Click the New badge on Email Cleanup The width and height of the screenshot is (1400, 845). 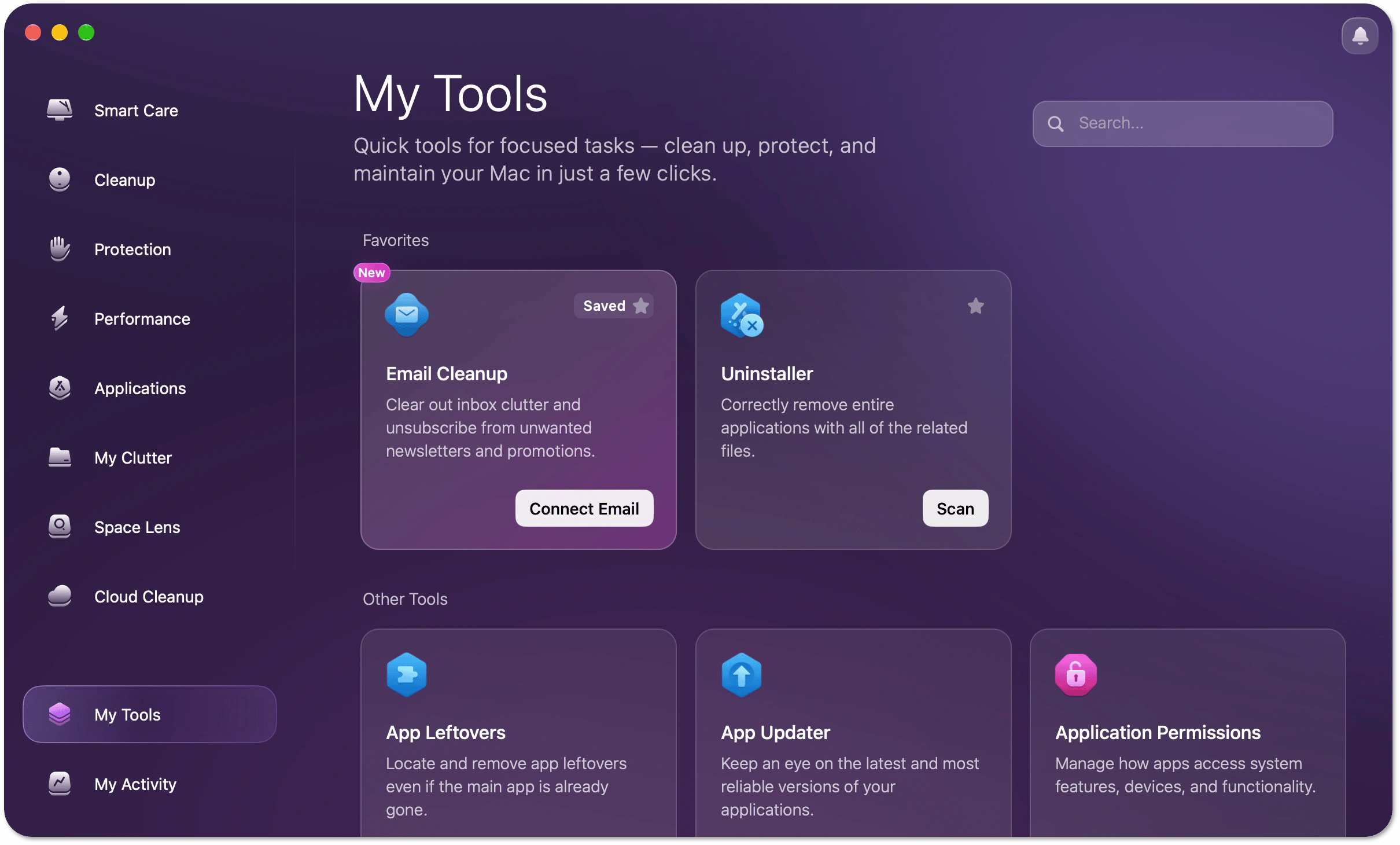point(371,273)
